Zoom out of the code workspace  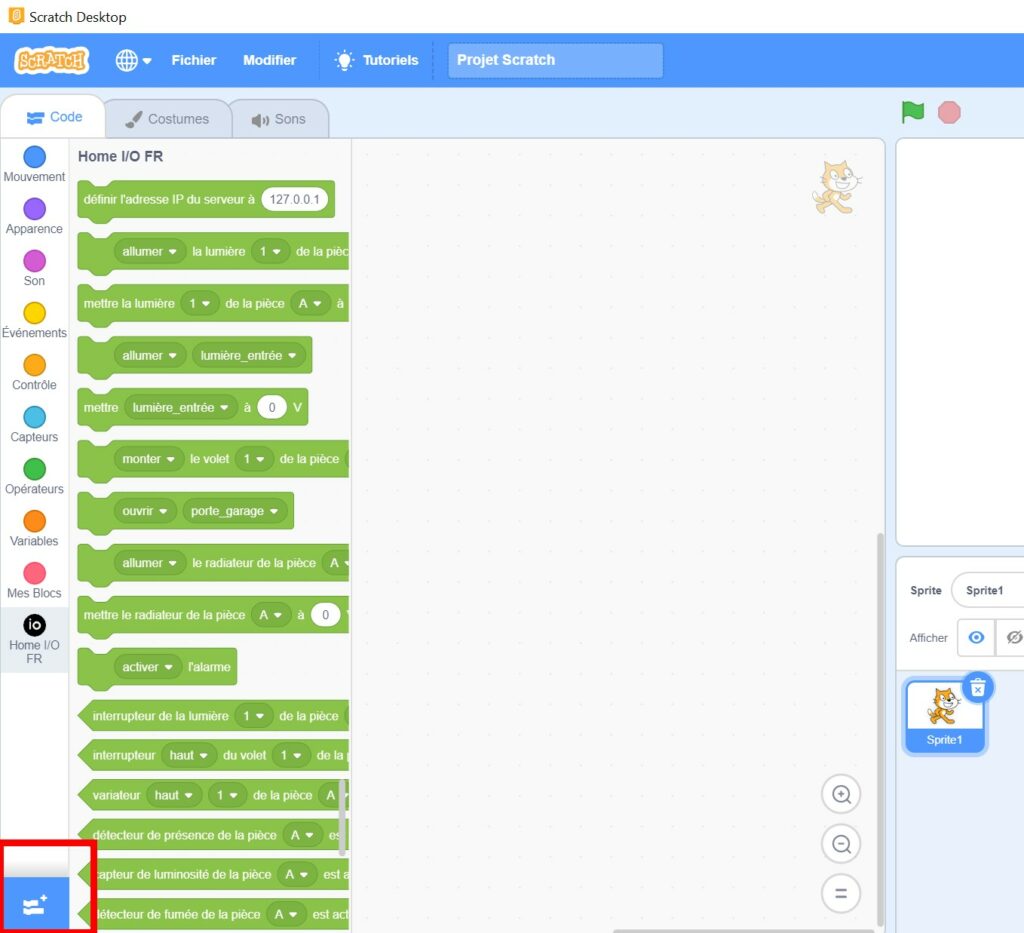coord(841,844)
